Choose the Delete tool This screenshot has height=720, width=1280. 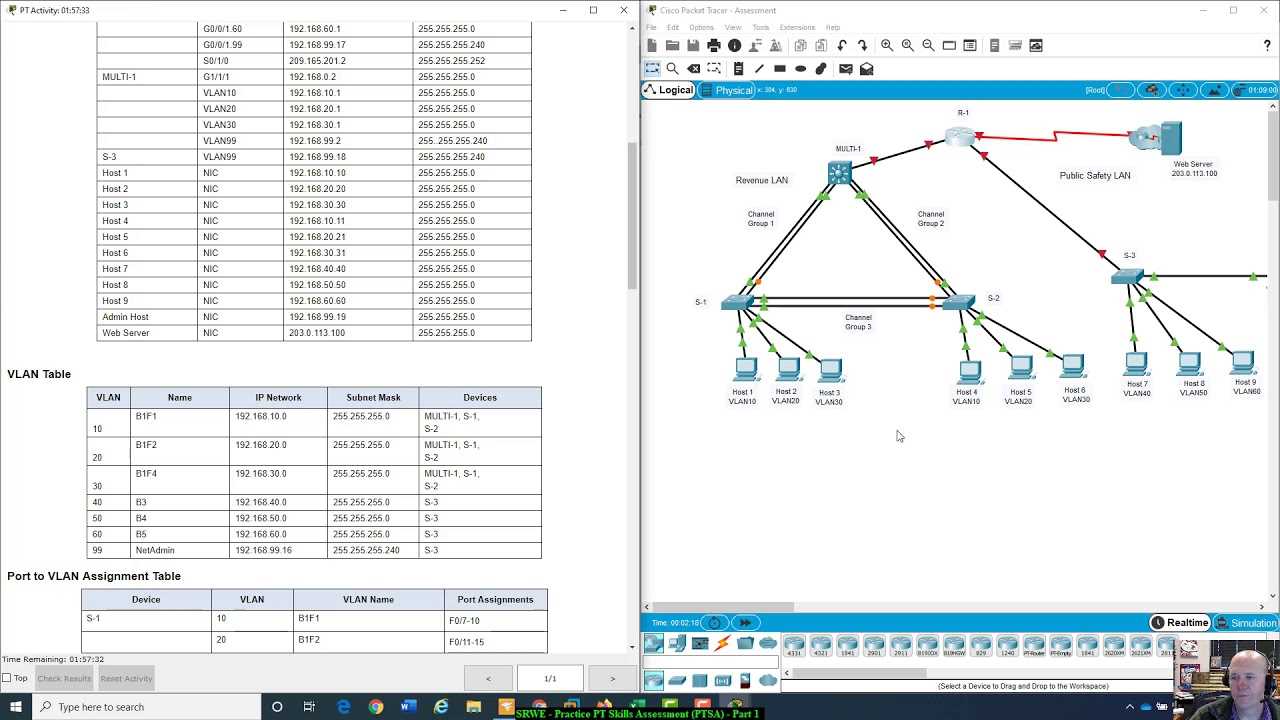pos(693,68)
